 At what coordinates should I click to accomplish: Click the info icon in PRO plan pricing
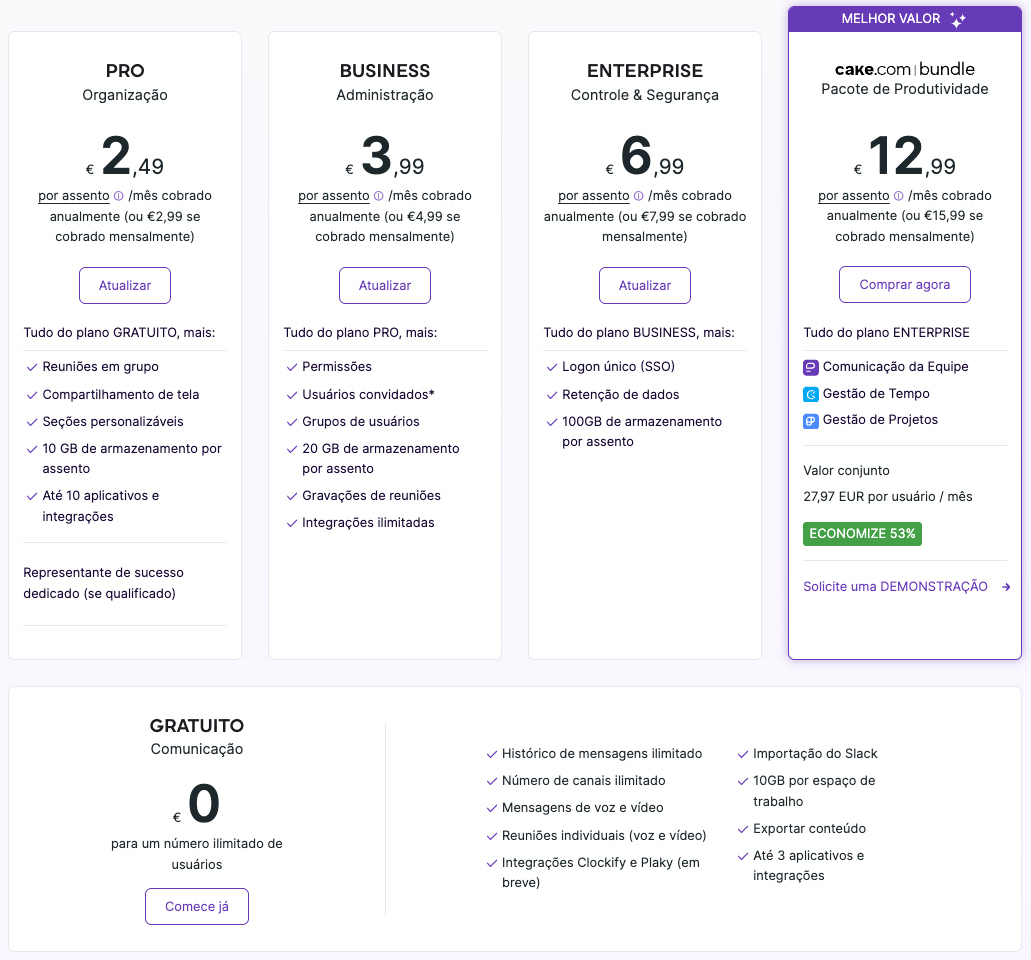pyautogui.click(x=118, y=196)
